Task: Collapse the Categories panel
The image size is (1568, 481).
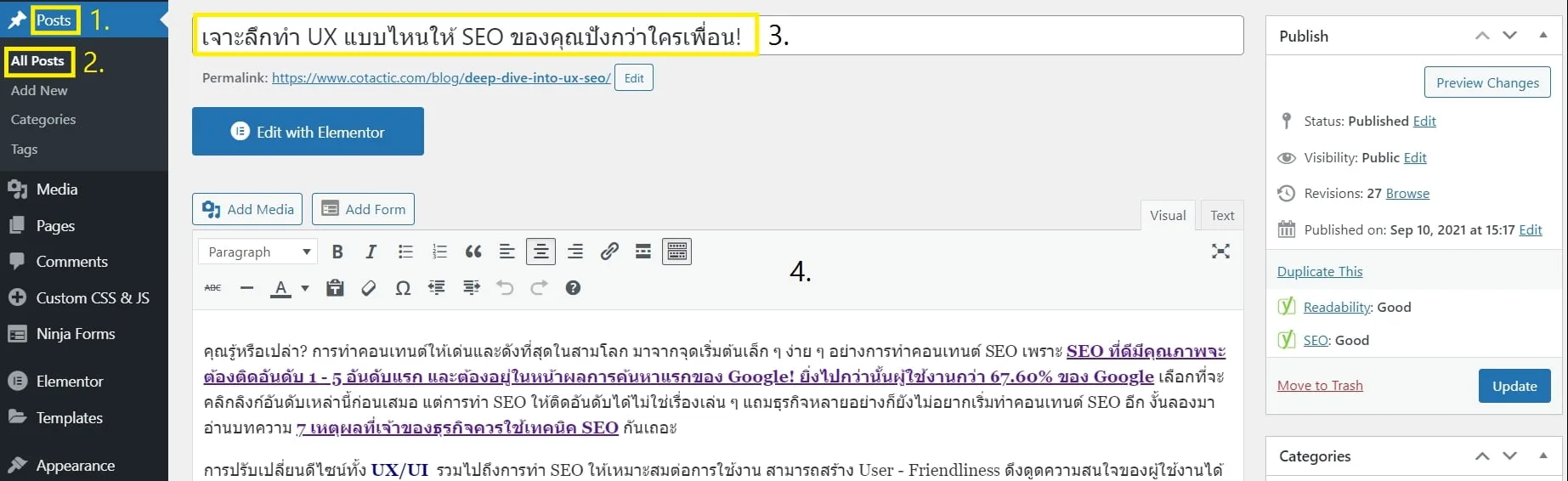Action: [x=1543, y=456]
